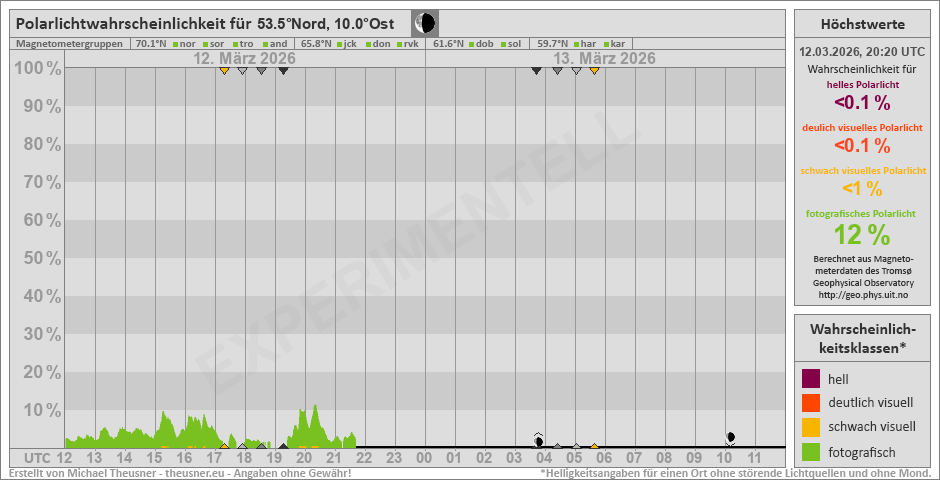Select the green 'fotografisch' legend swatch
Image resolution: width=940 pixels, height=480 pixels.
[x=811, y=451]
